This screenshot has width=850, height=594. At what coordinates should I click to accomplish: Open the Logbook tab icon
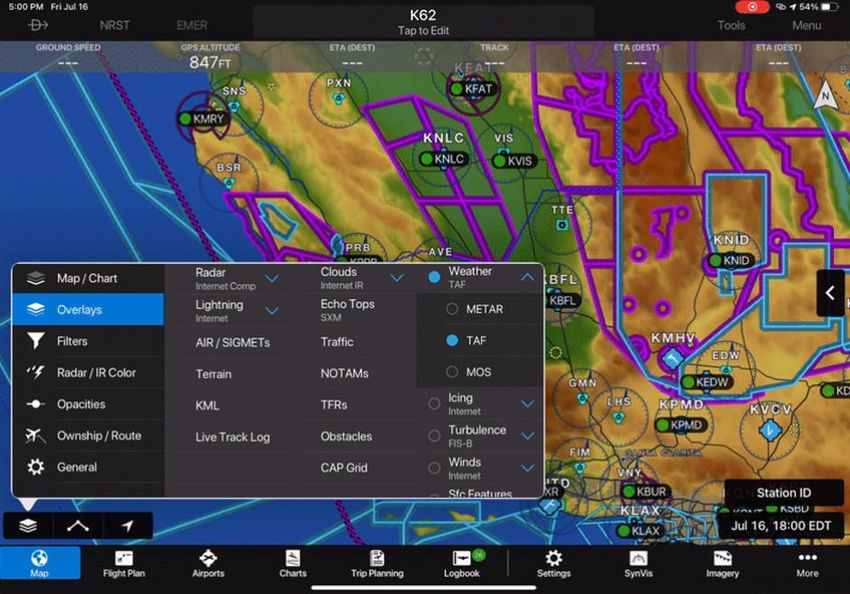point(462,558)
